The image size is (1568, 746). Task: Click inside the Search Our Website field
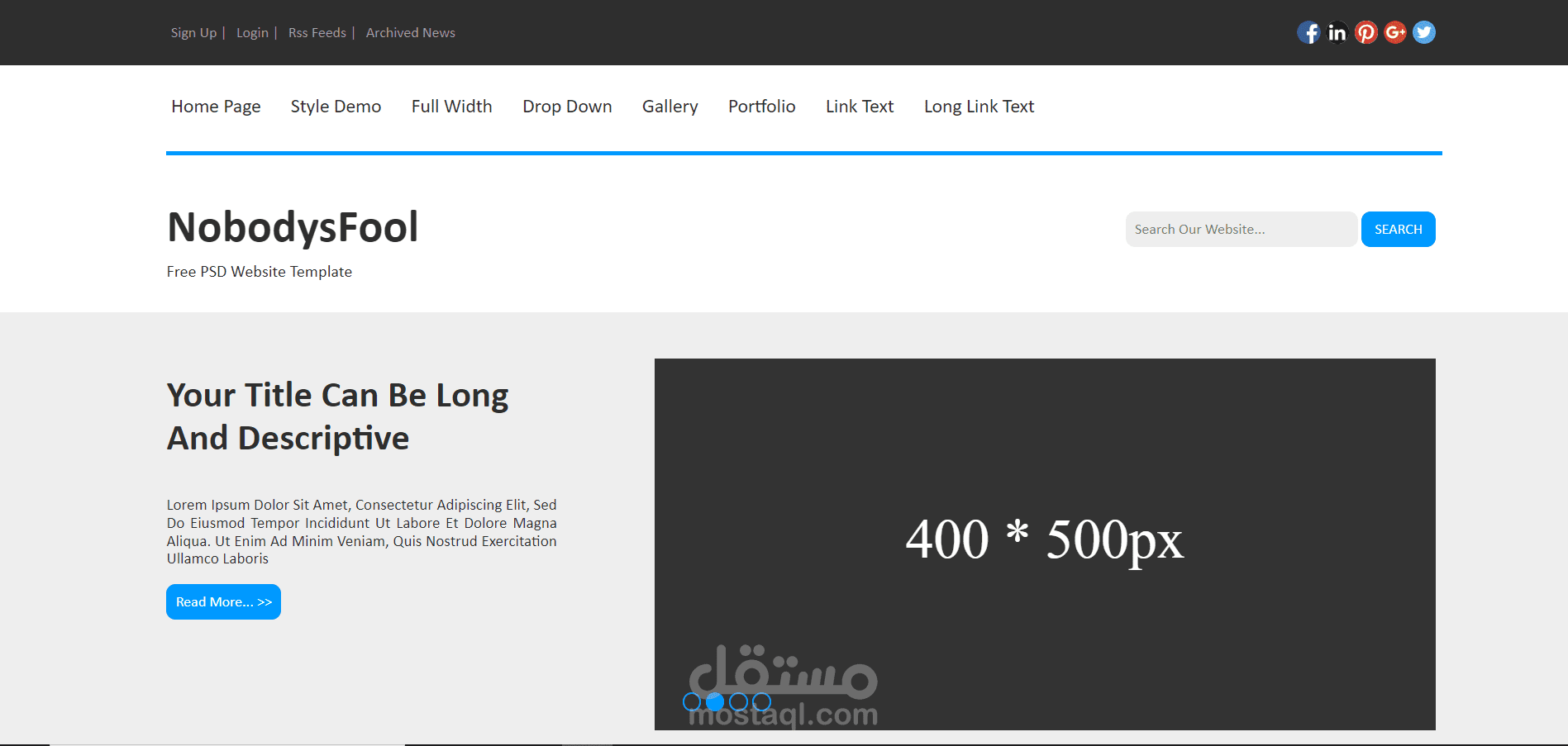[x=1240, y=229]
